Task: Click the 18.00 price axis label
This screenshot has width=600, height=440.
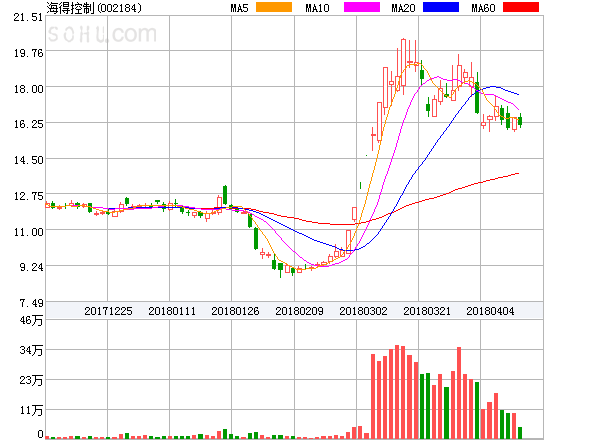Action: click(29, 89)
